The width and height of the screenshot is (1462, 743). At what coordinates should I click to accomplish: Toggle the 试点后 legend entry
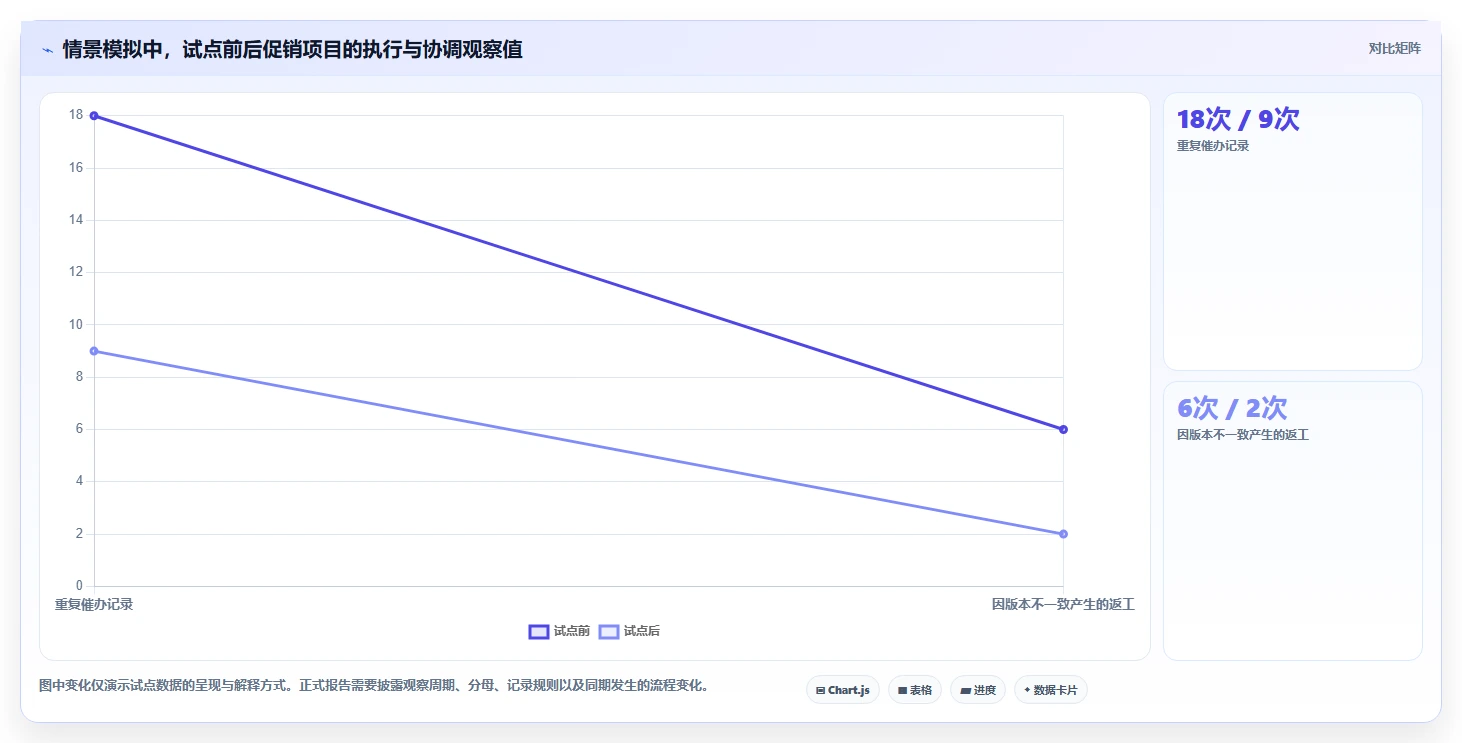click(x=629, y=631)
